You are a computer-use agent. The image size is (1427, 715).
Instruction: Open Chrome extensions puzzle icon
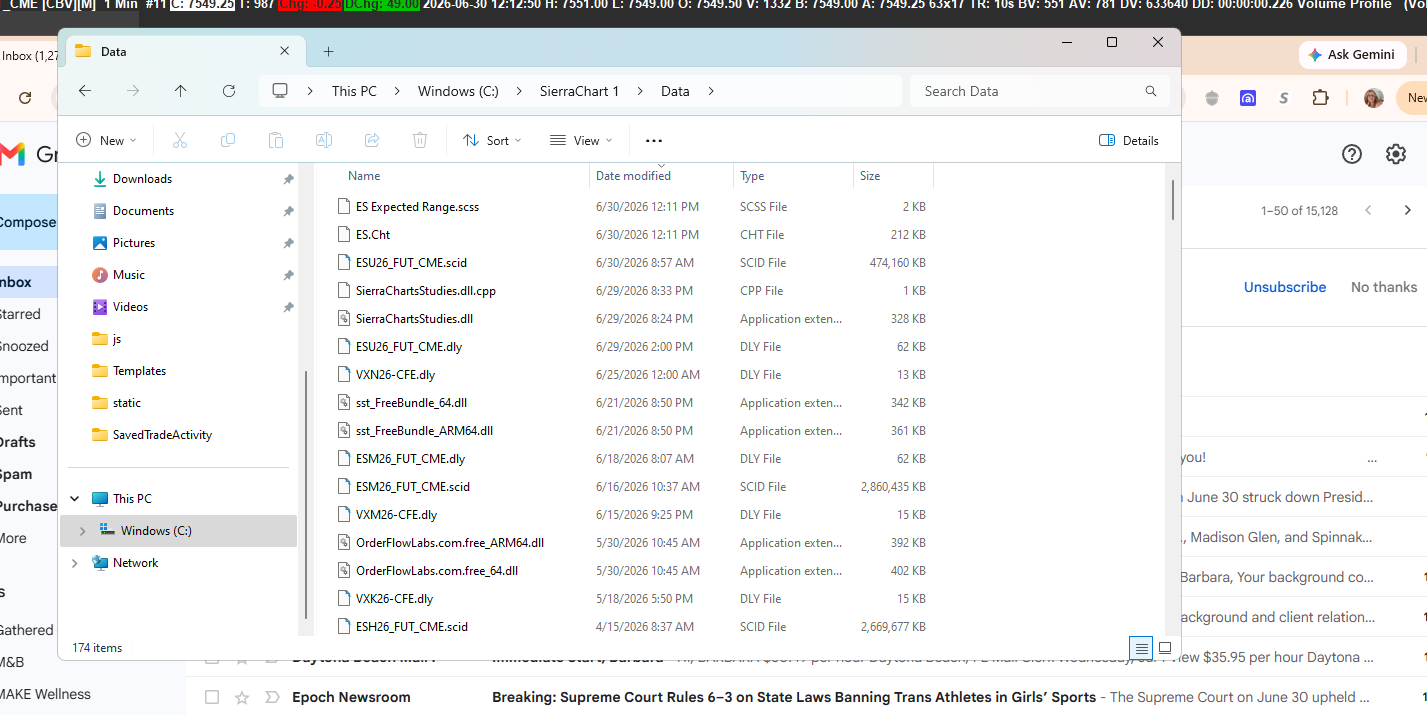1321,98
